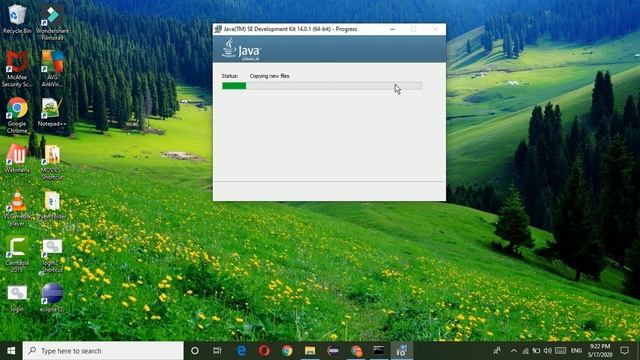Open the AVG AntiVirus desktop shortcut
This screenshot has height=360, width=640.
pyautogui.click(x=52, y=69)
